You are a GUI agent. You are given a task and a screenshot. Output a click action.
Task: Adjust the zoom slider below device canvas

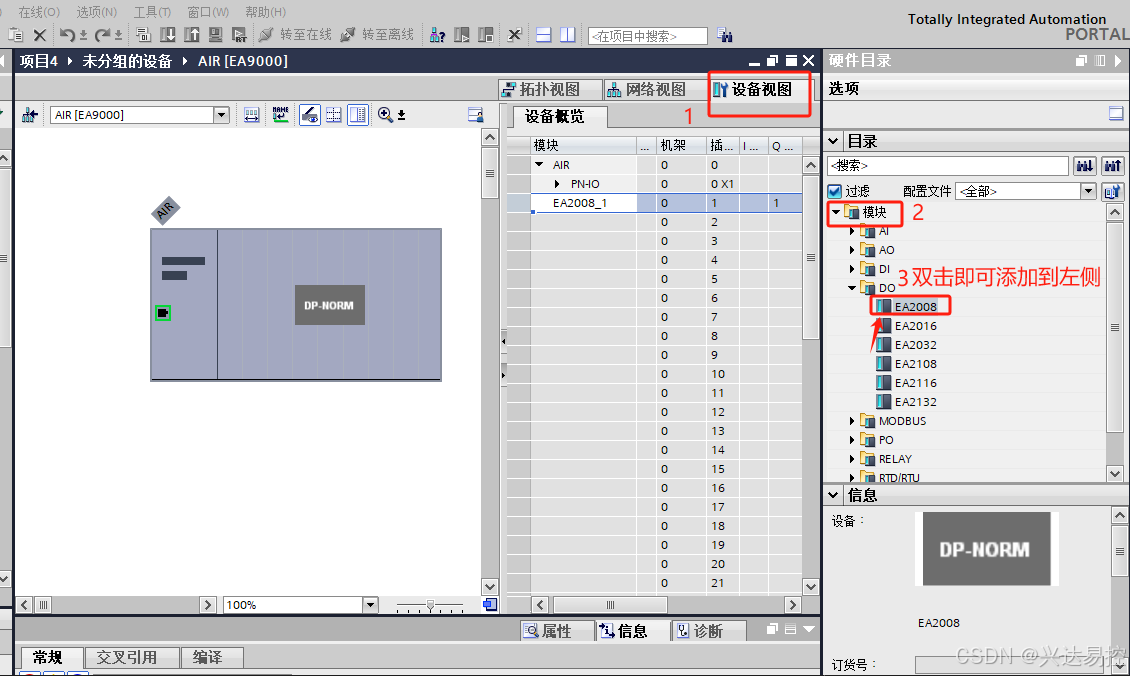(430, 605)
